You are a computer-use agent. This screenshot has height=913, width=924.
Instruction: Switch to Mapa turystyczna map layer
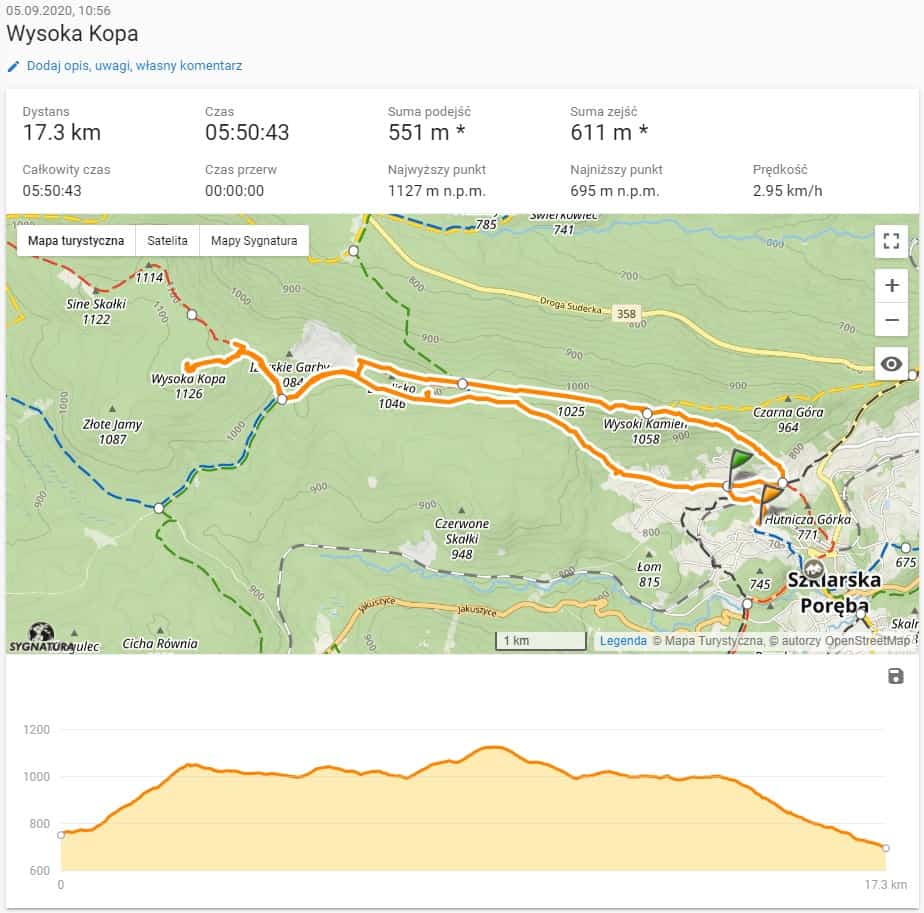click(76, 241)
